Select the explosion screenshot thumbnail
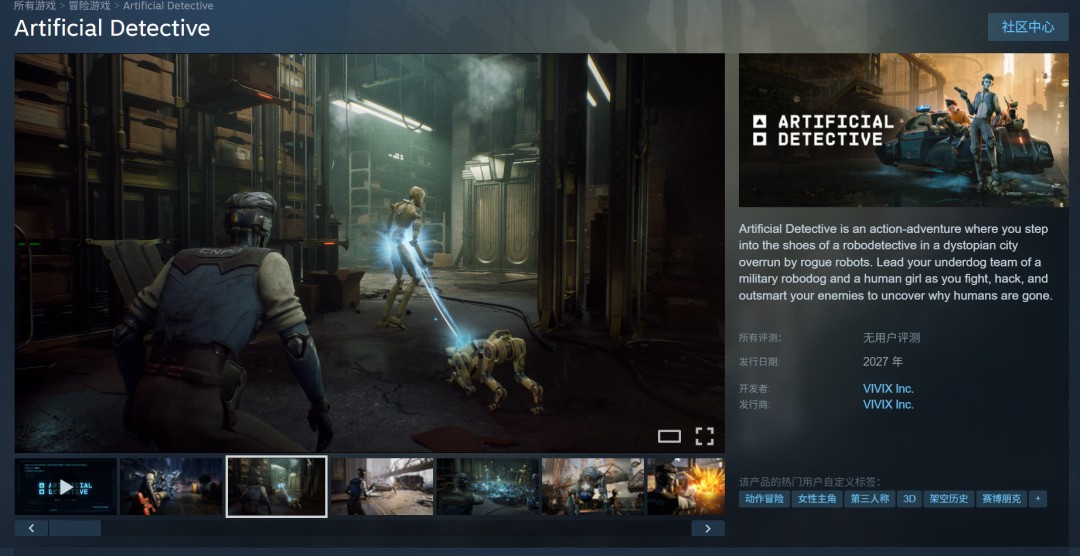This screenshot has width=1080, height=556. click(686, 487)
